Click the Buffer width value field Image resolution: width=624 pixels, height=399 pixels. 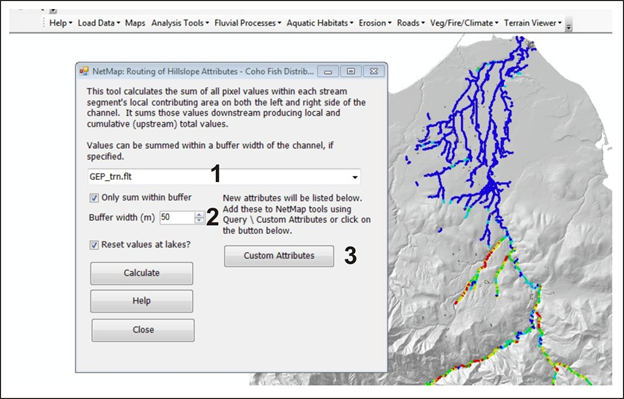point(177,217)
